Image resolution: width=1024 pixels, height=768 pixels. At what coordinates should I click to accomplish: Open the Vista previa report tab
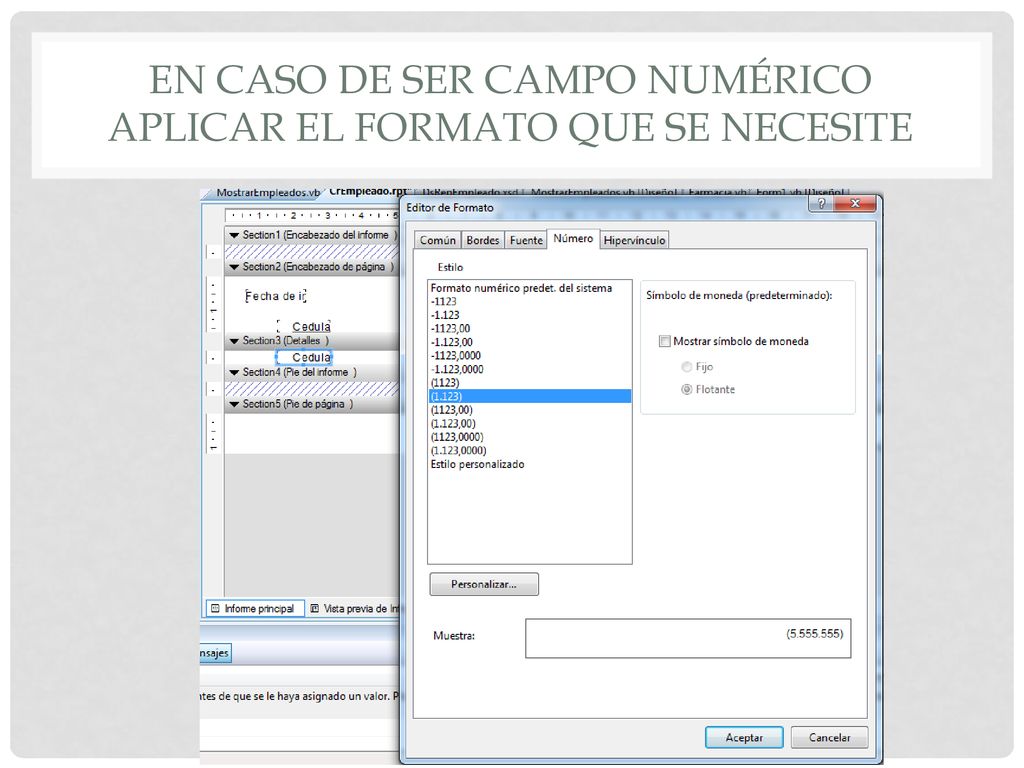356,609
